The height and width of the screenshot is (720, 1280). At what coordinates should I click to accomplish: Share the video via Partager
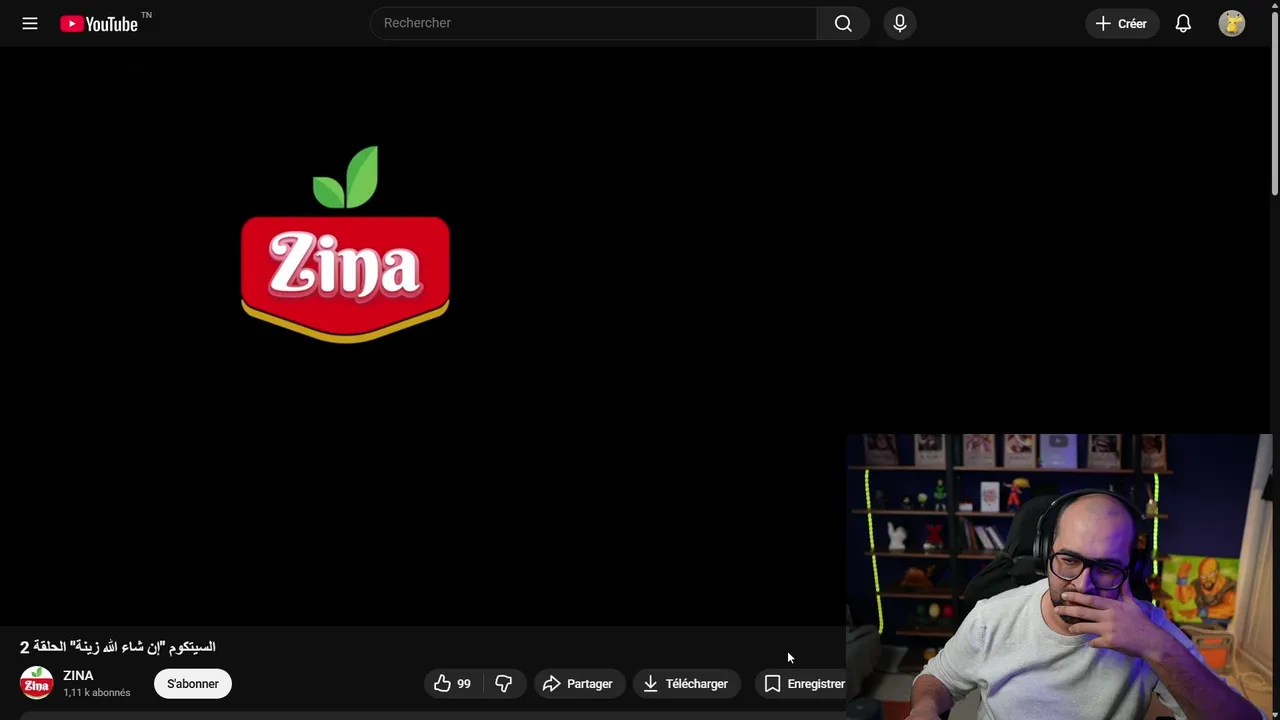579,684
